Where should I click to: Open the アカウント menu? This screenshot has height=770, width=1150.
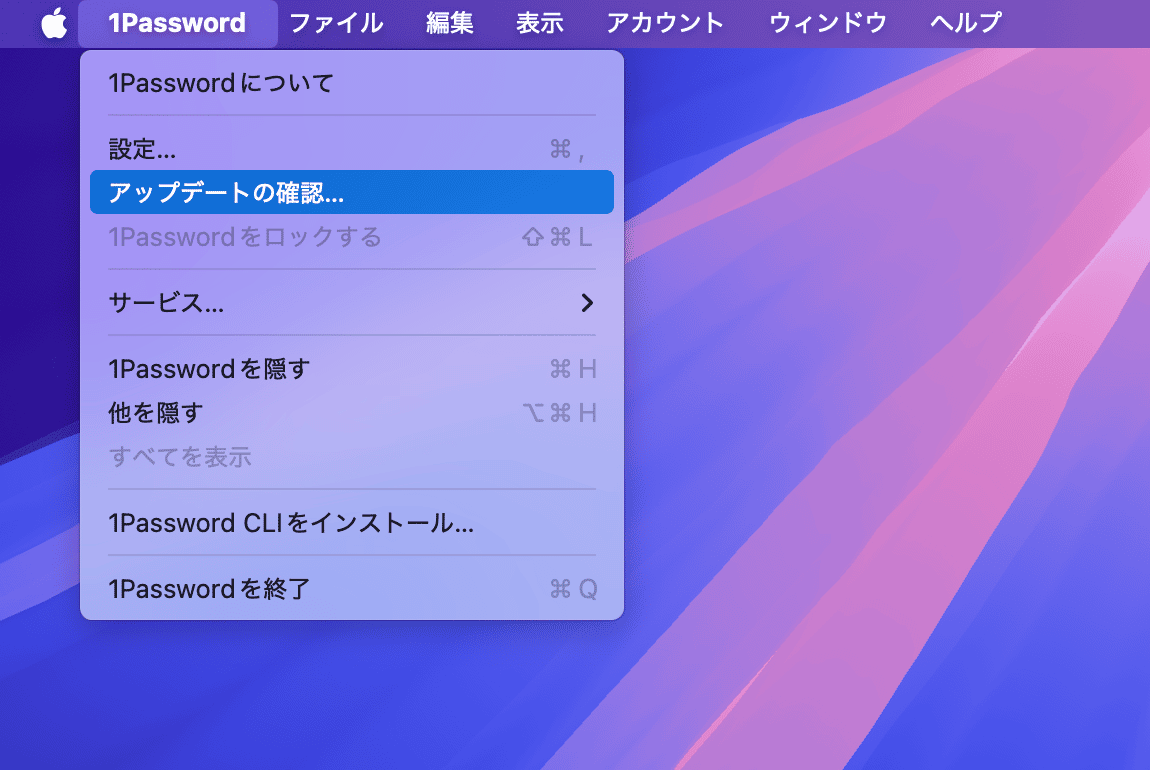click(x=665, y=23)
